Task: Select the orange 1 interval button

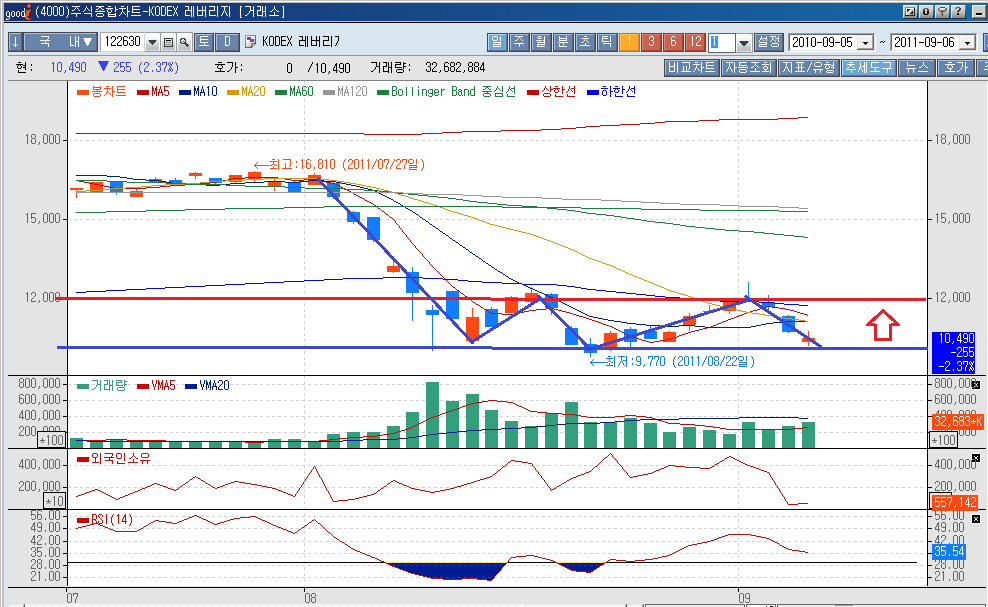Action: (x=628, y=42)
